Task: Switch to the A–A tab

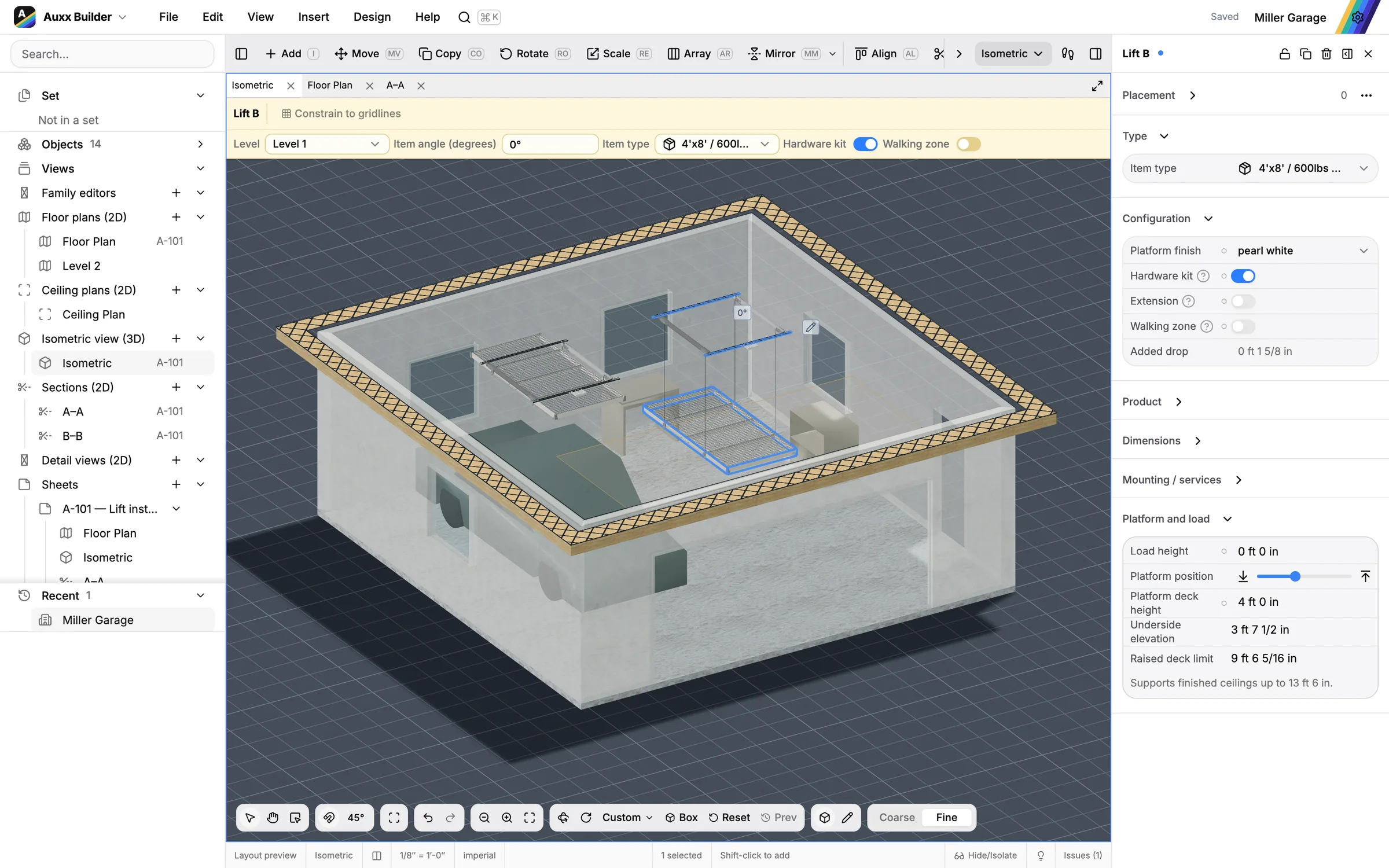Action: click(395, 86)
